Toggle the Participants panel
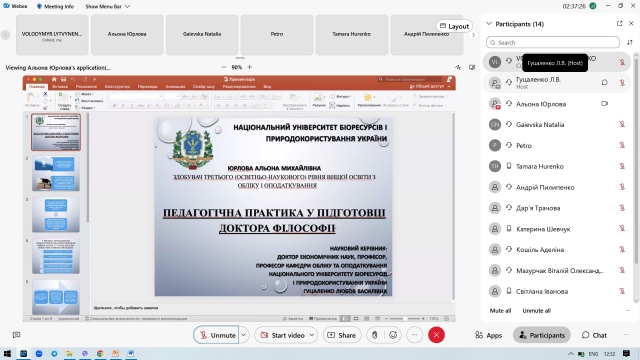The height and width of the screenshot is (360, 640). [542, 335]
